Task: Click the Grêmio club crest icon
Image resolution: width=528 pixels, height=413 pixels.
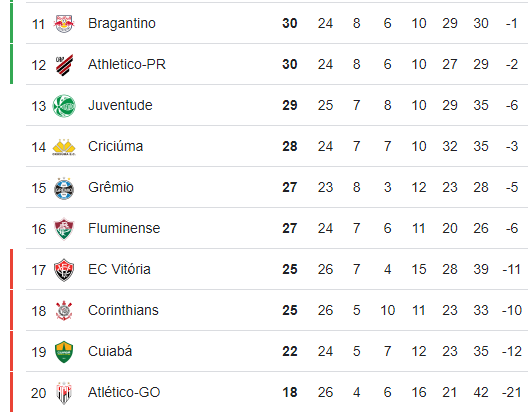Action: point(64,188)
